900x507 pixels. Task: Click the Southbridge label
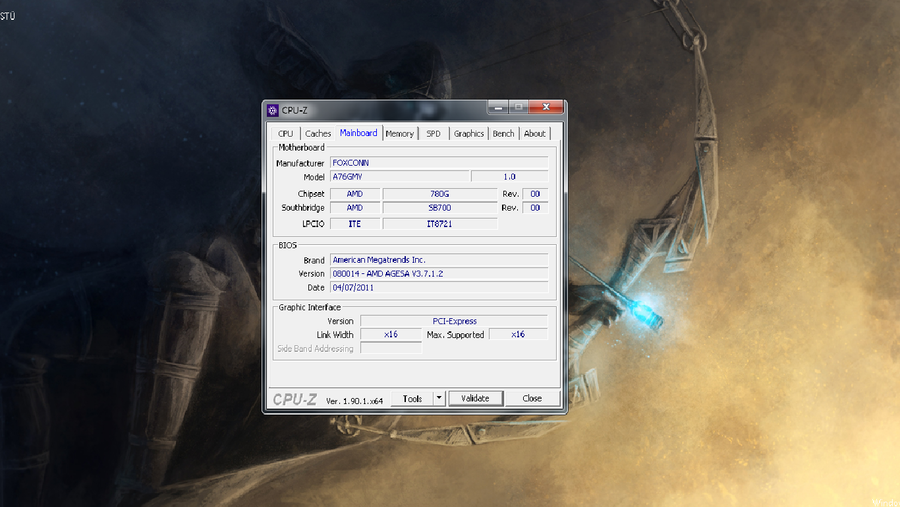click(x=303, y=208)
